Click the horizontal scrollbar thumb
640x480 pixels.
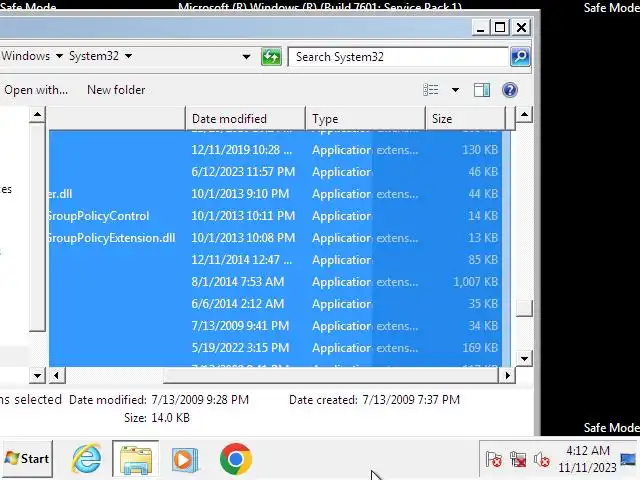[x=331, y=375]
